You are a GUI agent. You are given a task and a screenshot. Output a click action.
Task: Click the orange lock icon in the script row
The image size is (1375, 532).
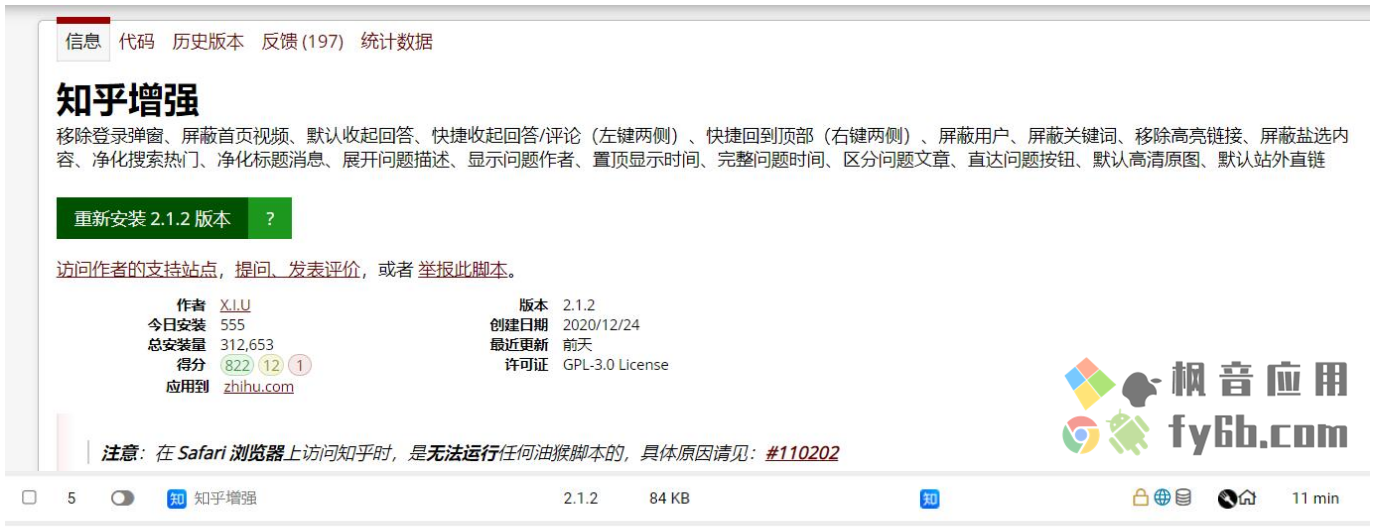(1140, 497)
